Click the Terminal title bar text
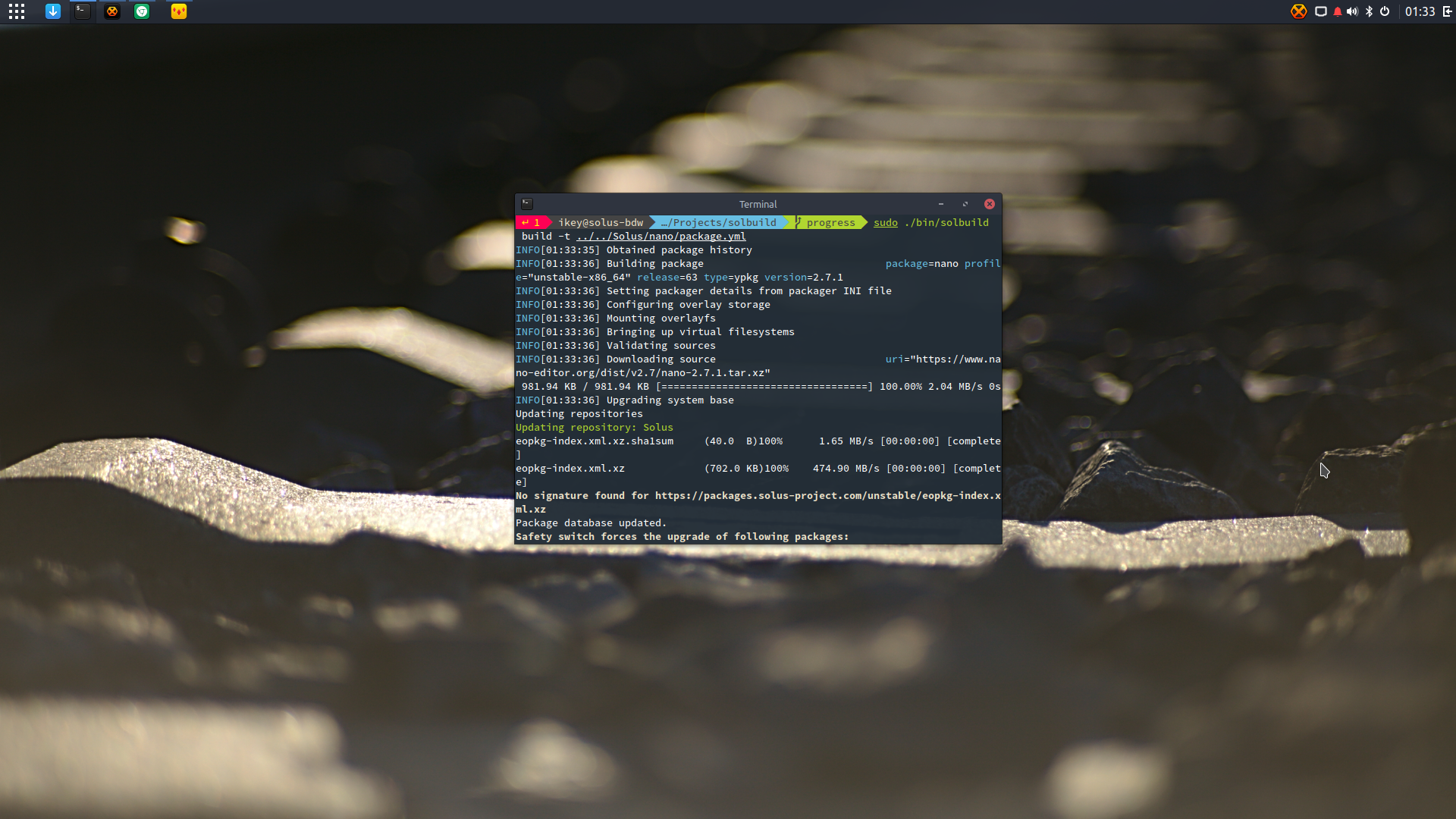The height and width of the screenshot is (819, 1456). point(758,204)
